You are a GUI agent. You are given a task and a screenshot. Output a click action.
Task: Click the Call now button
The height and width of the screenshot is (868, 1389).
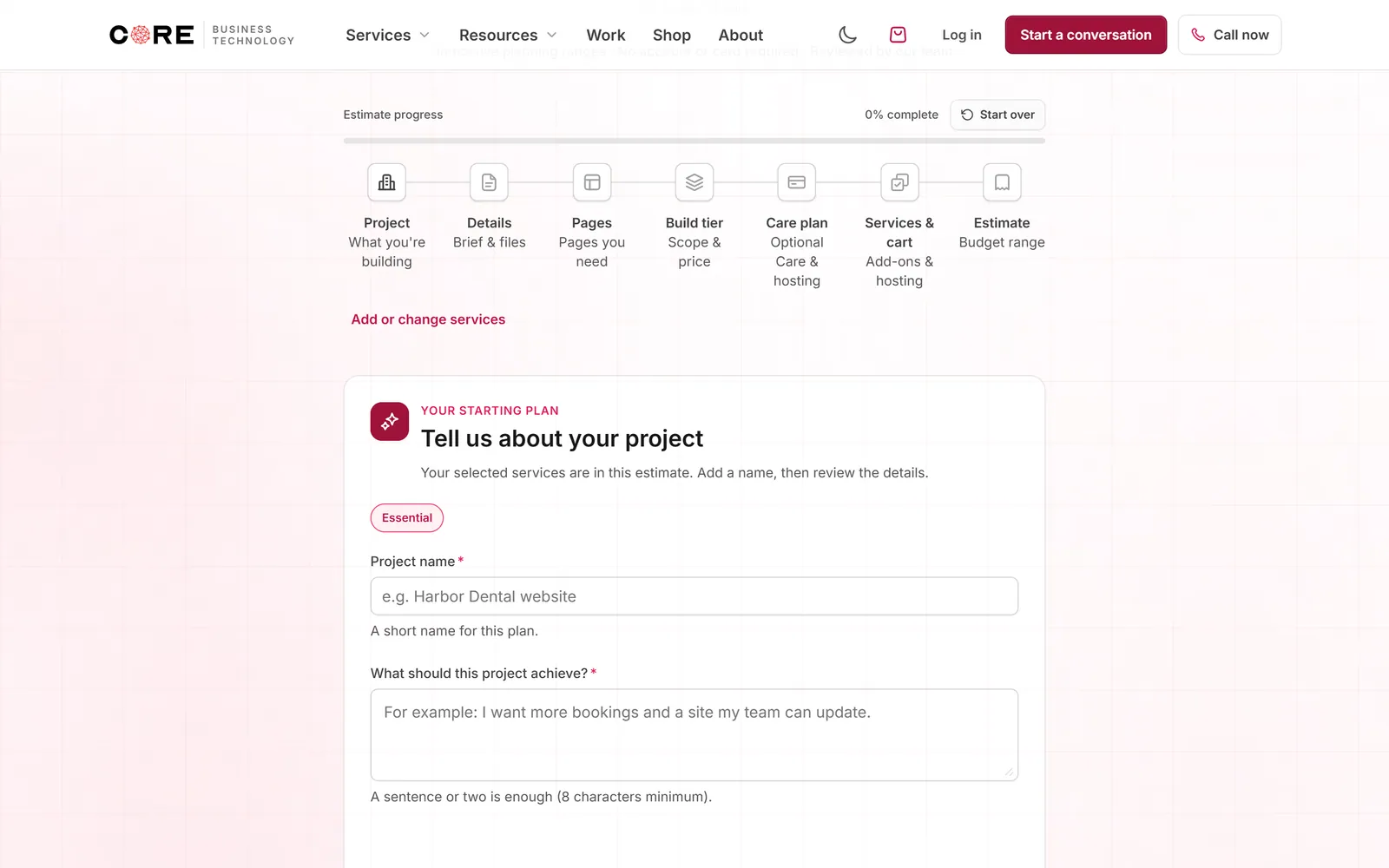(x=1229, y=35)
